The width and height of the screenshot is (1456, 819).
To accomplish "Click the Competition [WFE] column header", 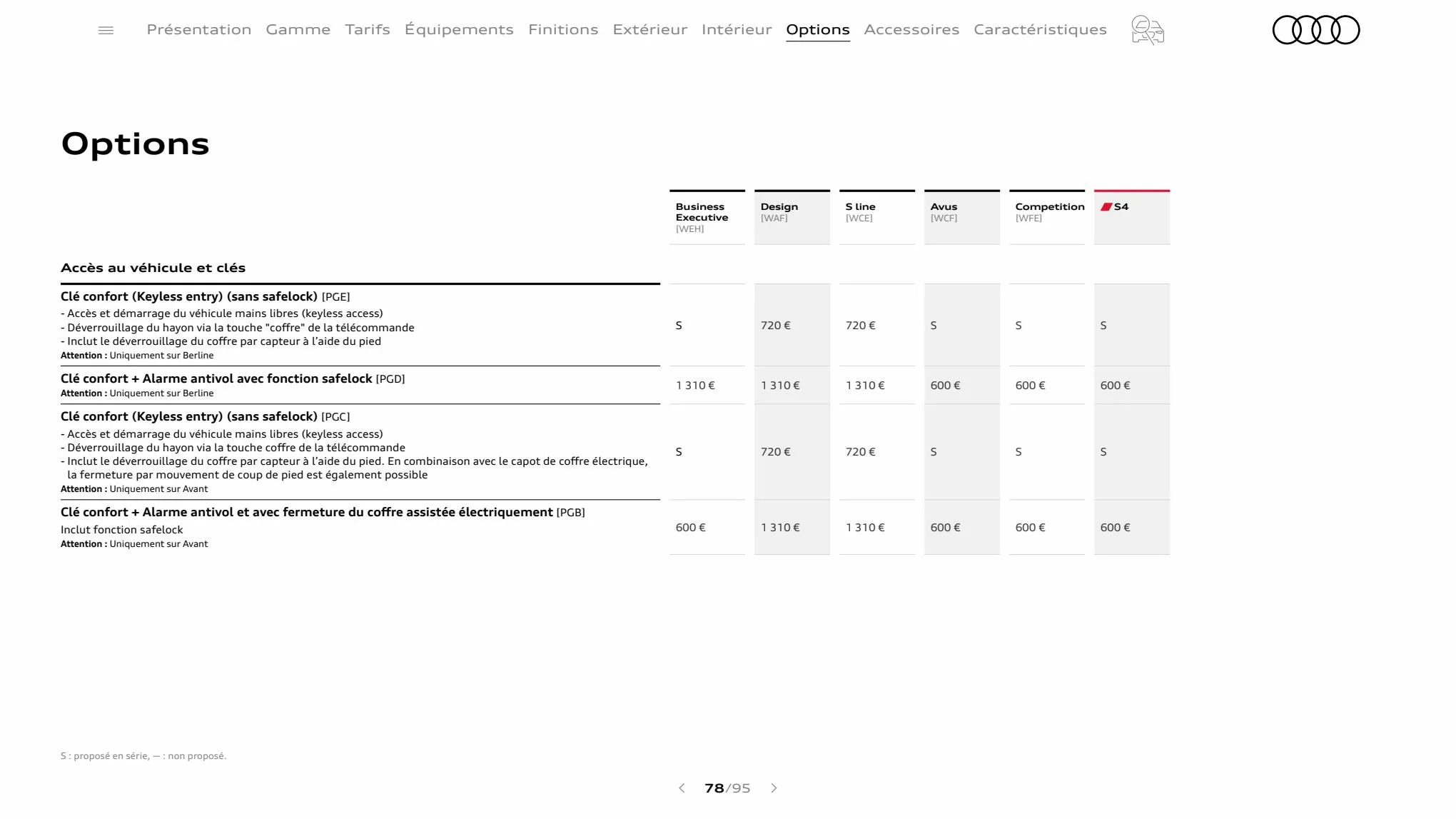I will coord(1047,217).
